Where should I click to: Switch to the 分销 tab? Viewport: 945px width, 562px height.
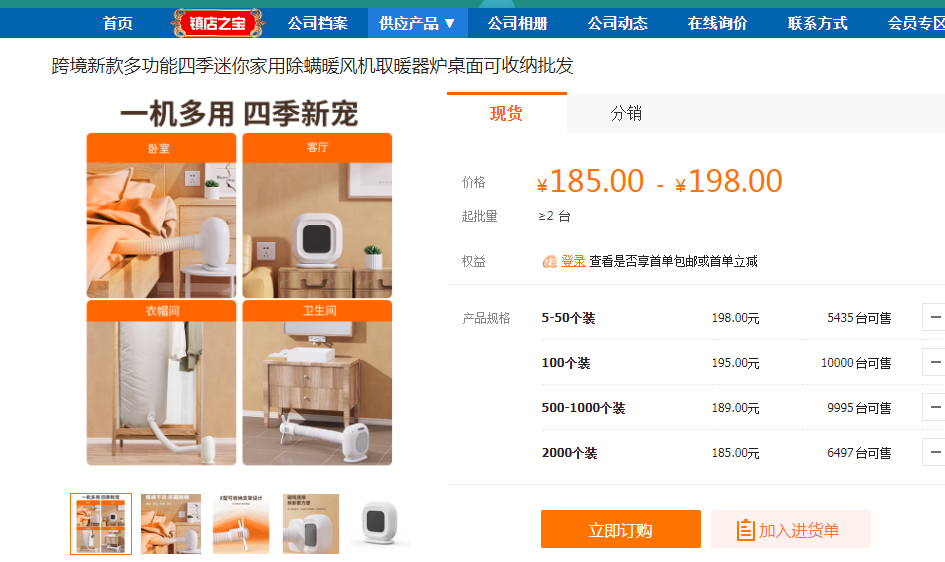(x=626, y=113)
